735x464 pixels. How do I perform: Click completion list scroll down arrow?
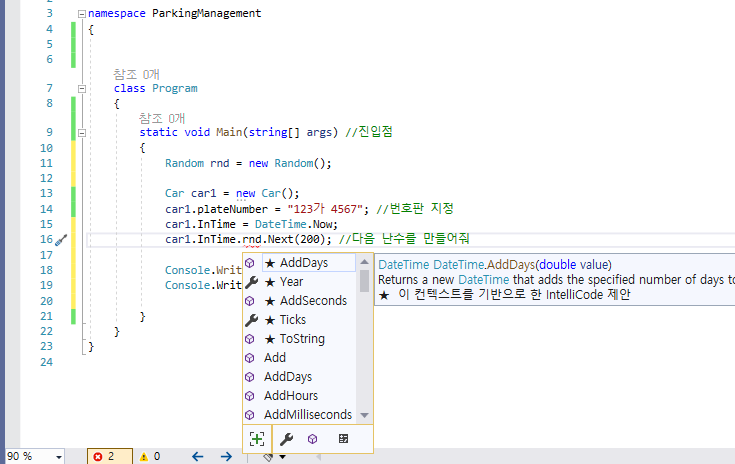pyautogui.click(x=364, y=416)
